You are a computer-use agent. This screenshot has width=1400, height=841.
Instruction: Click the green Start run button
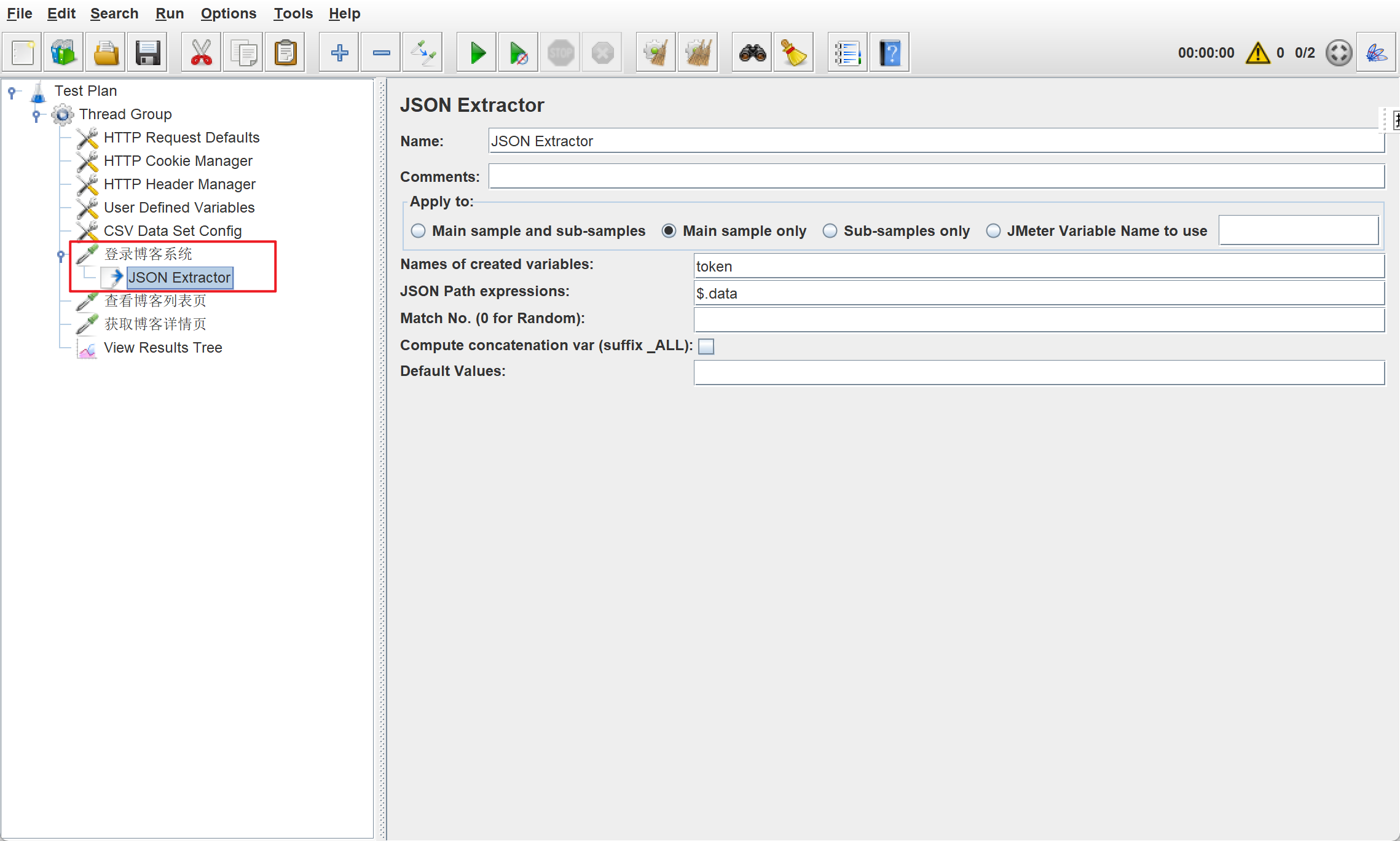coord(477,53)
